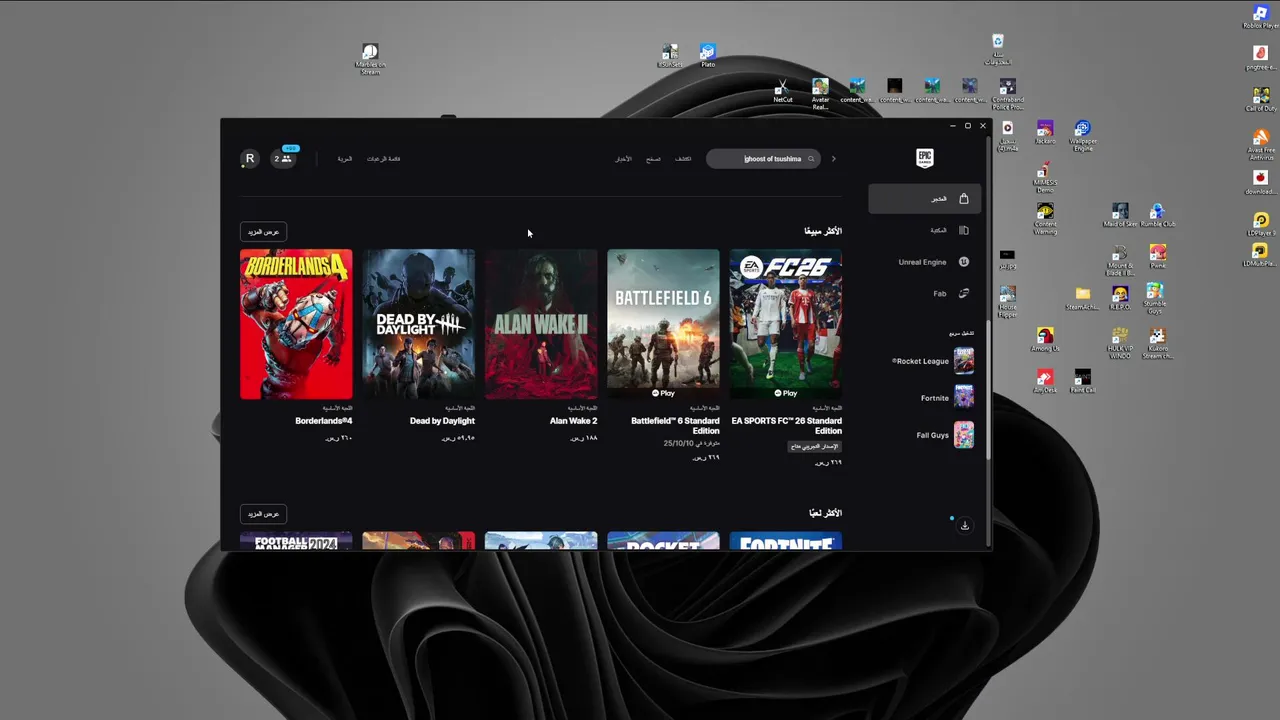The image size is (1280, 720).
Task: Select the Marbles on Stream desktop icon
Action: (x=370, y=59)
